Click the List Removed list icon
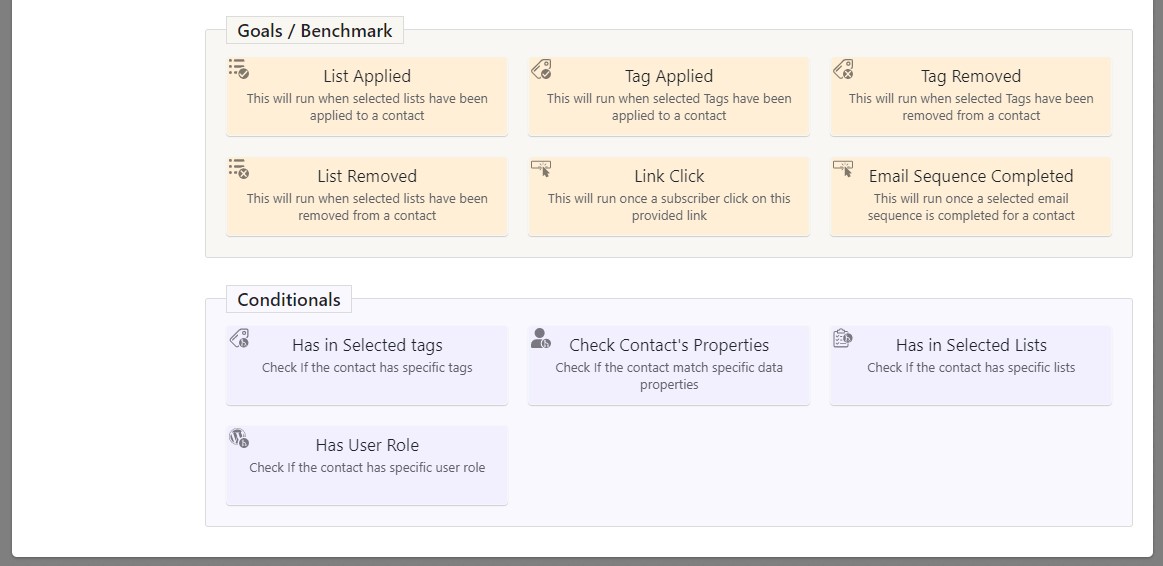The height and width of the screenshot is (566, 1163). tap(239, 169)
